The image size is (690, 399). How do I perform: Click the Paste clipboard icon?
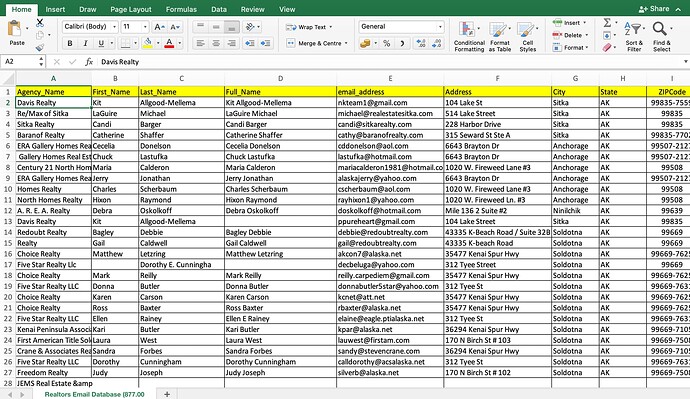[x=15, y=29]
